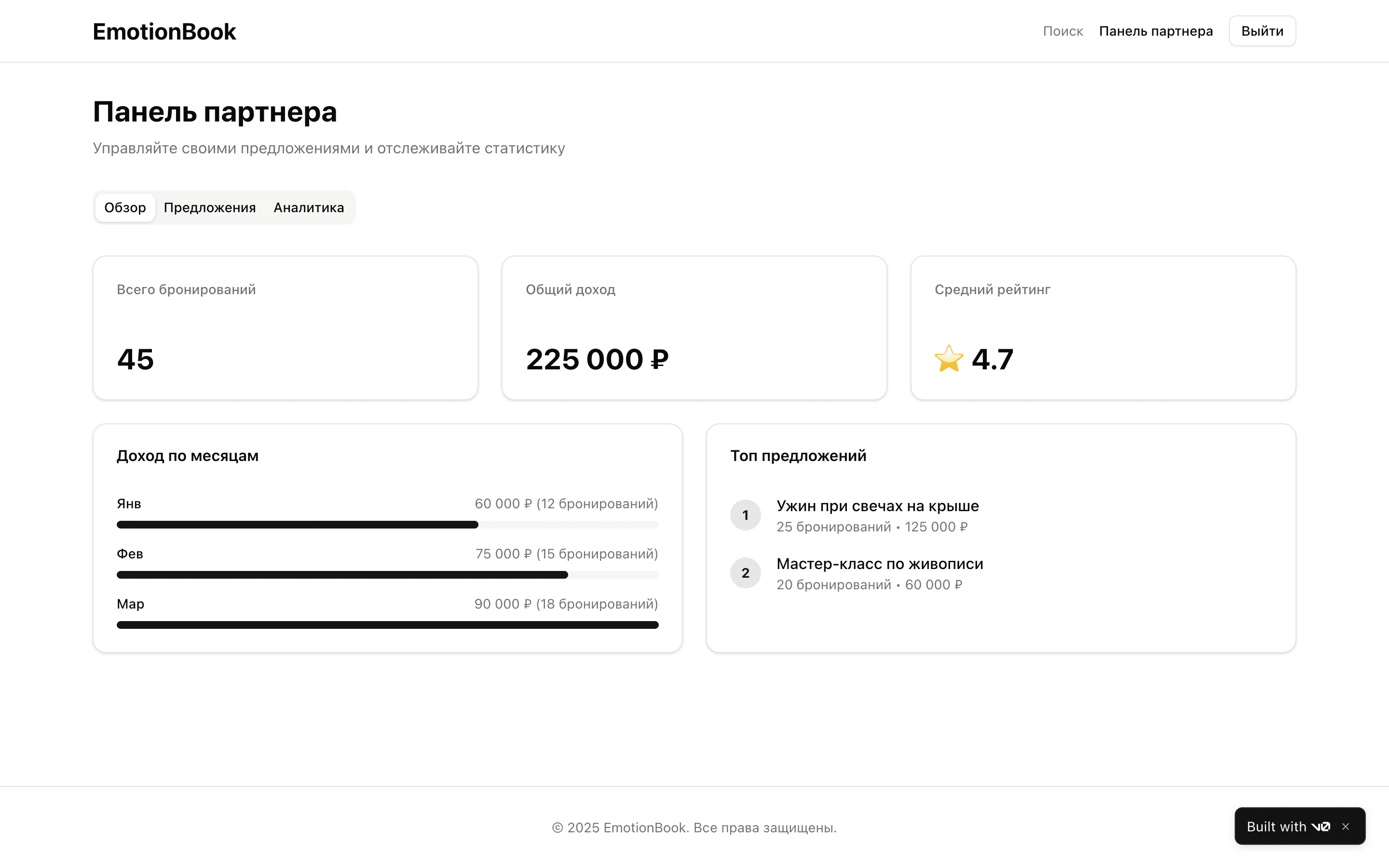This screenshot has height=868, width=1389.
Task: Click the Built with text in the badge
Action: click(1277, 827)
